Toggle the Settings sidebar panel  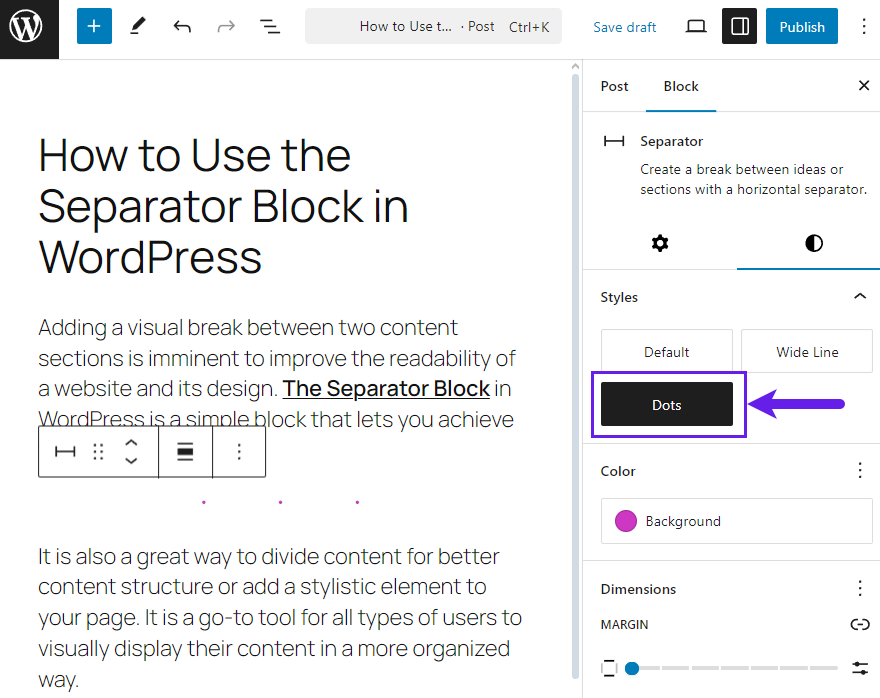pyautogui.click(x=740, y=26)
